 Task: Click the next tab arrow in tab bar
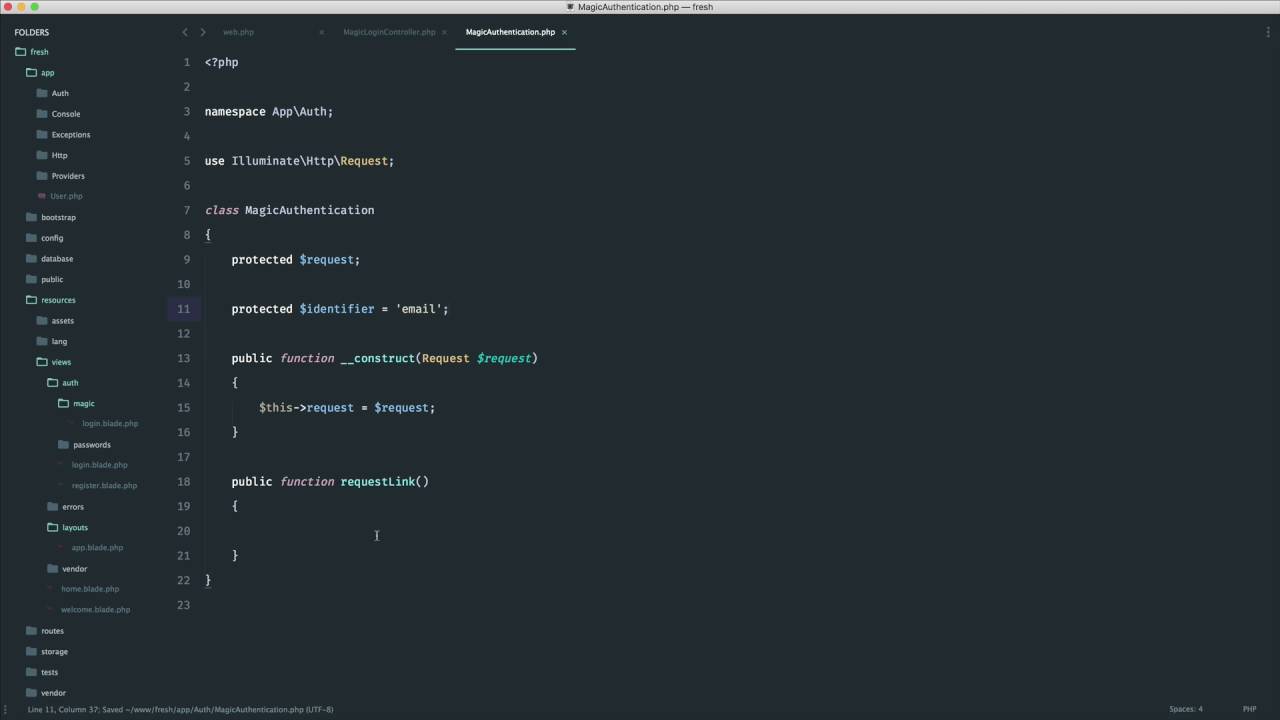[202, 32]
